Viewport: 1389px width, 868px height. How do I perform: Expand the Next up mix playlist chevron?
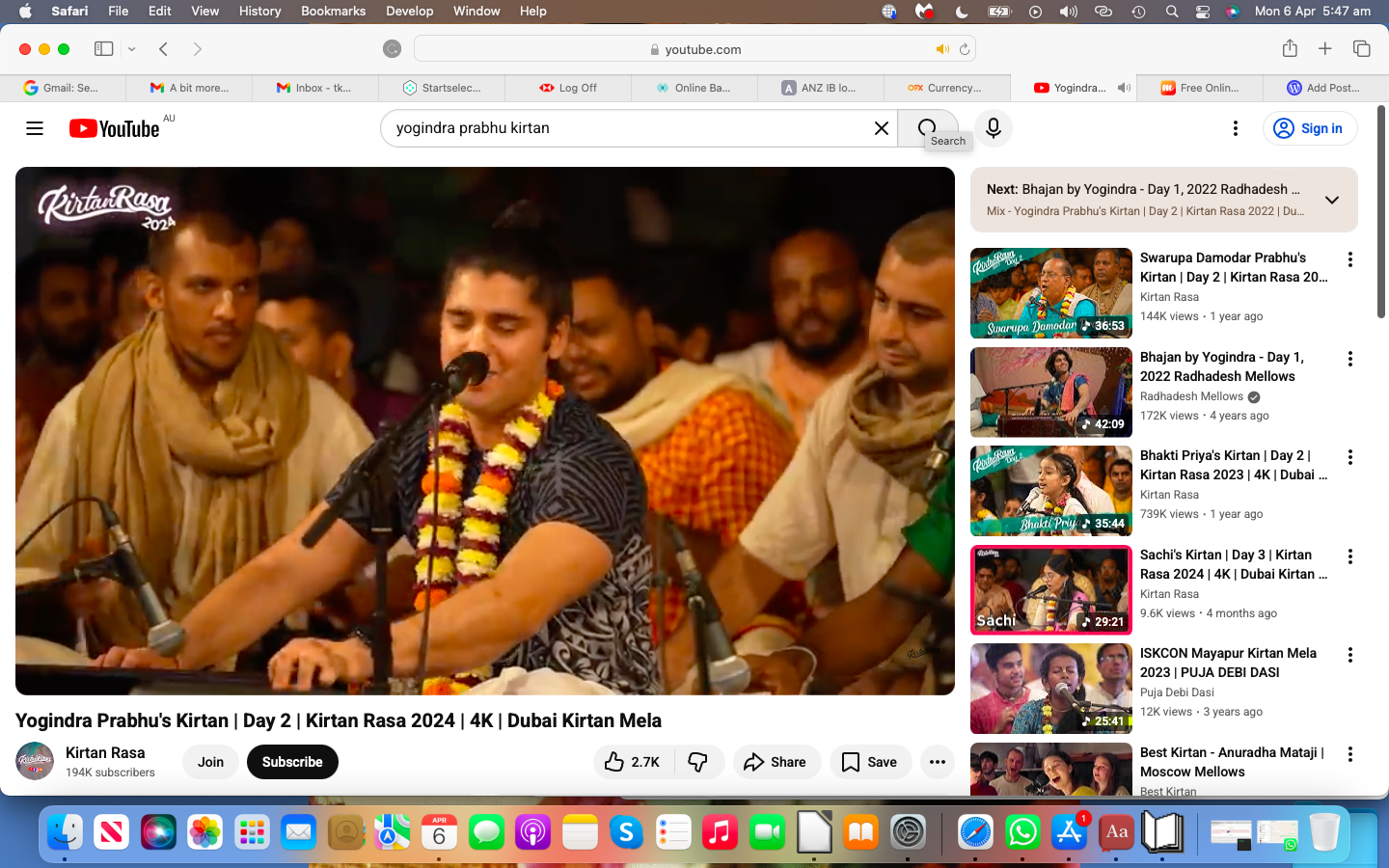1331,200
